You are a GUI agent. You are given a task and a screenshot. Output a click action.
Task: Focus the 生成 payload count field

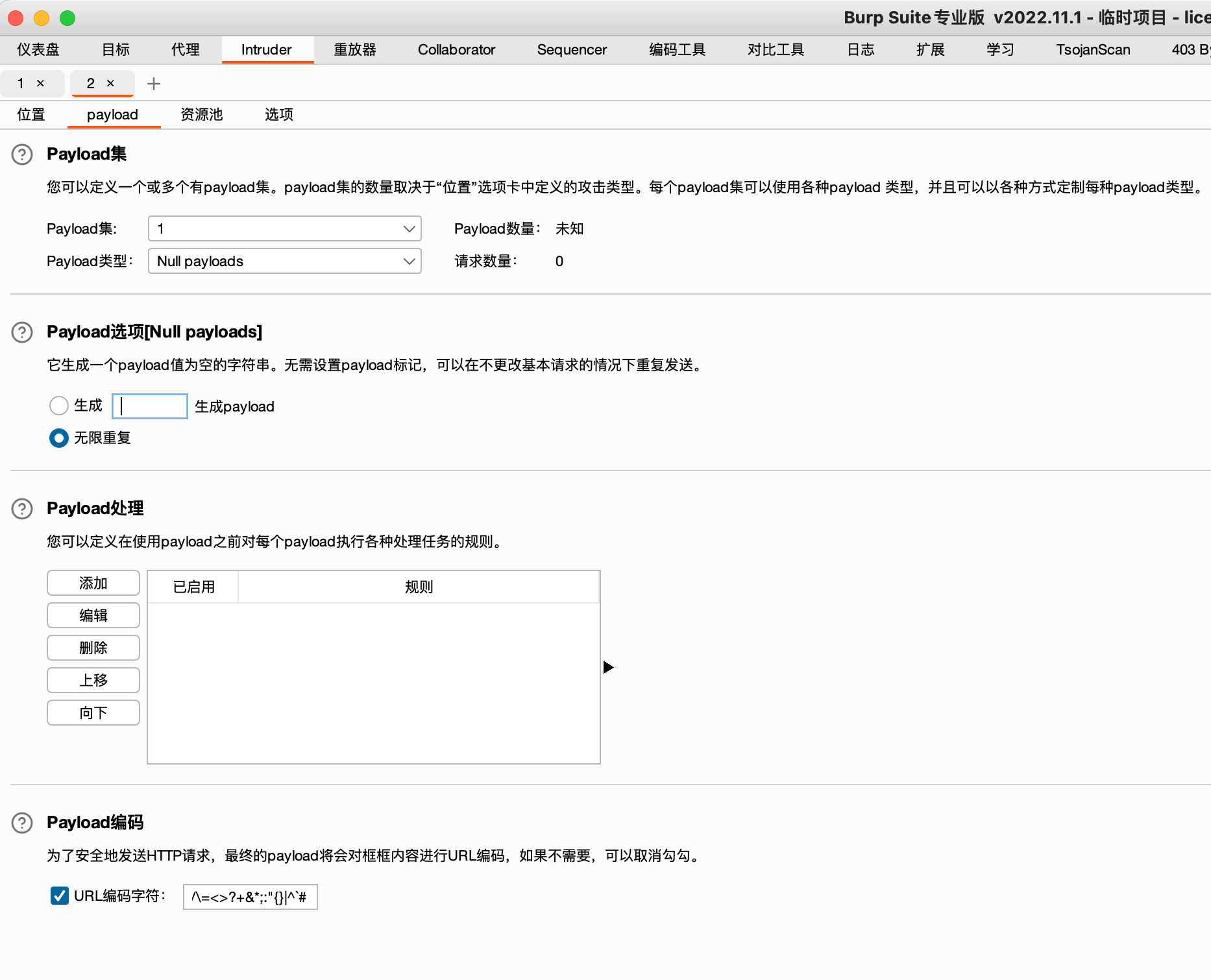point(150,406)
